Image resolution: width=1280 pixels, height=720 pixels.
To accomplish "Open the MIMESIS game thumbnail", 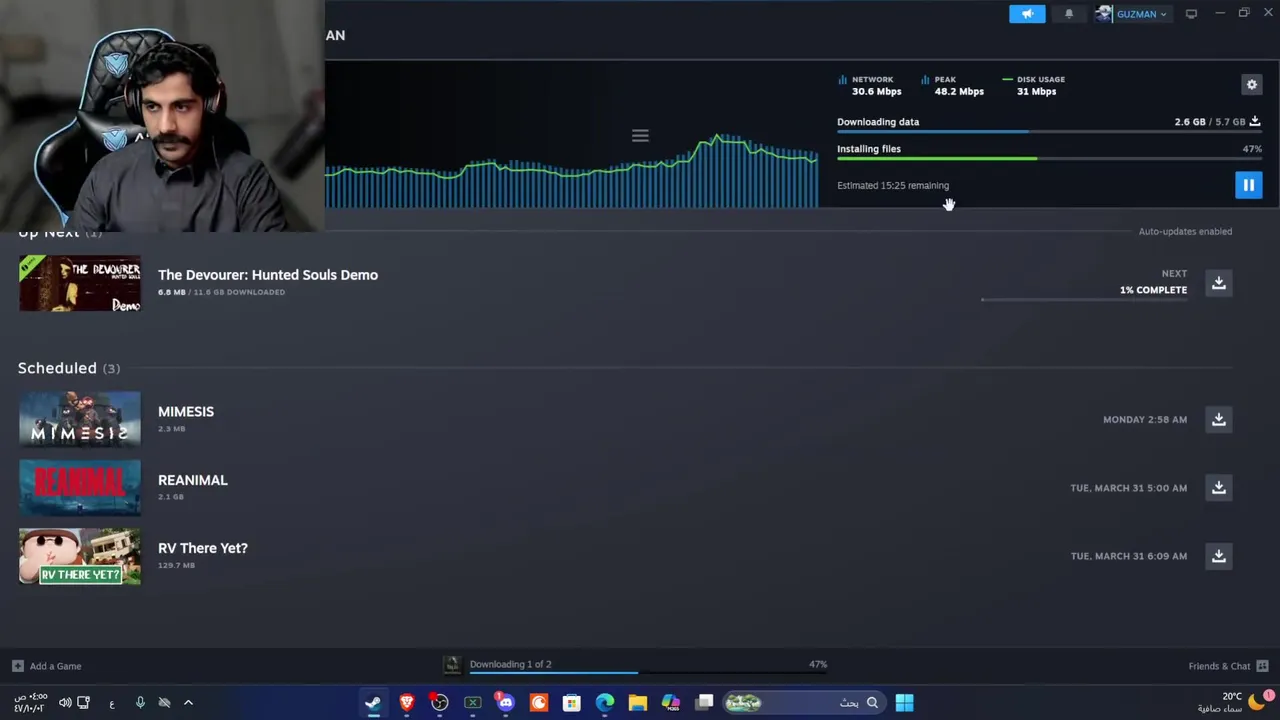I will [x=80, y=418].
